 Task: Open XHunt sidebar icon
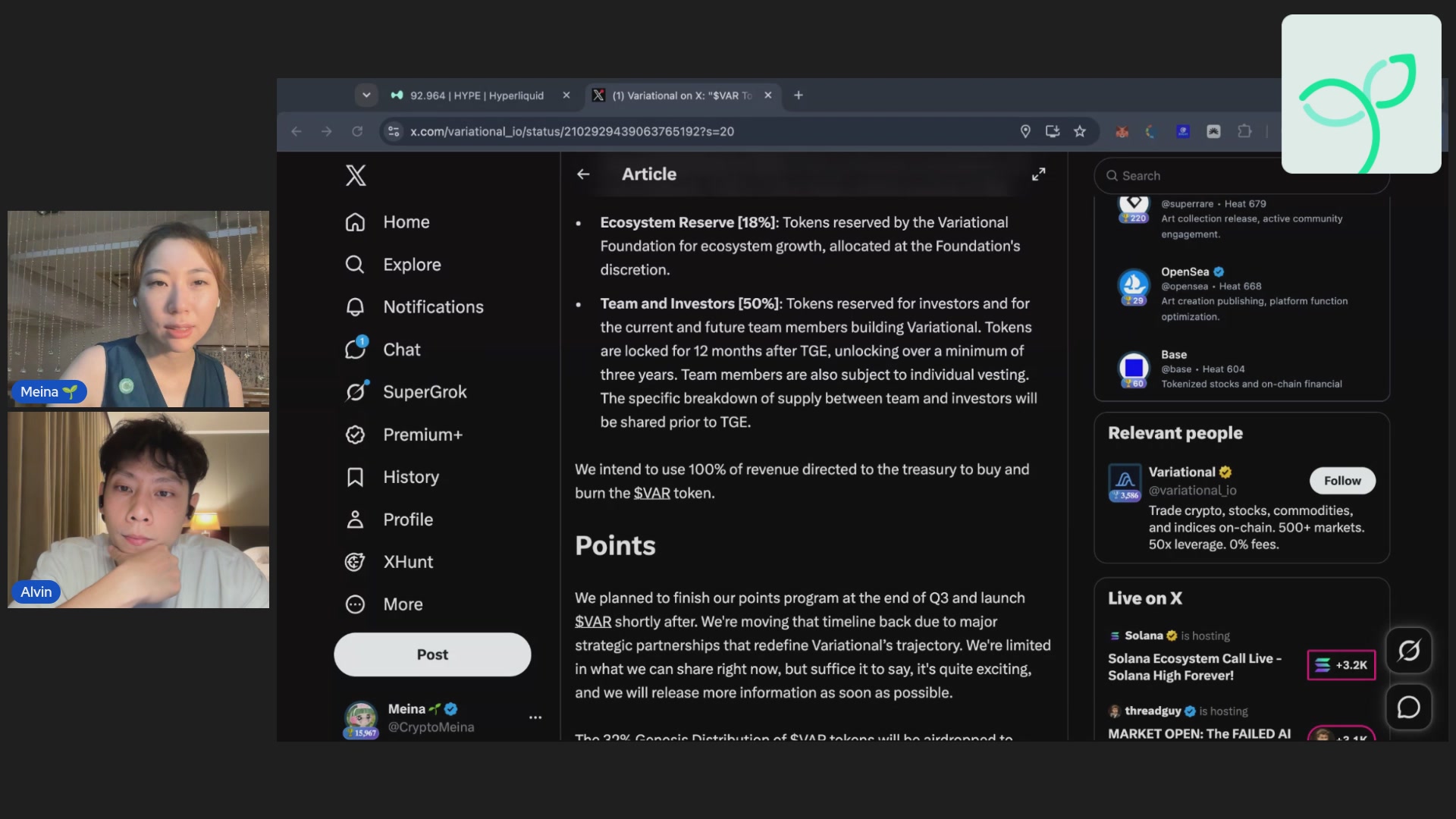click(x=356, y=562)
